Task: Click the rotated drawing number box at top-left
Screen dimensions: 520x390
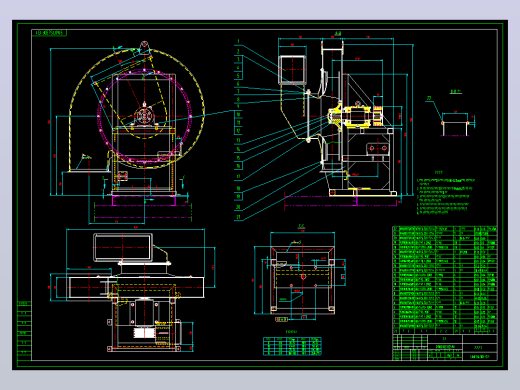Action: (x=49, y=33)
